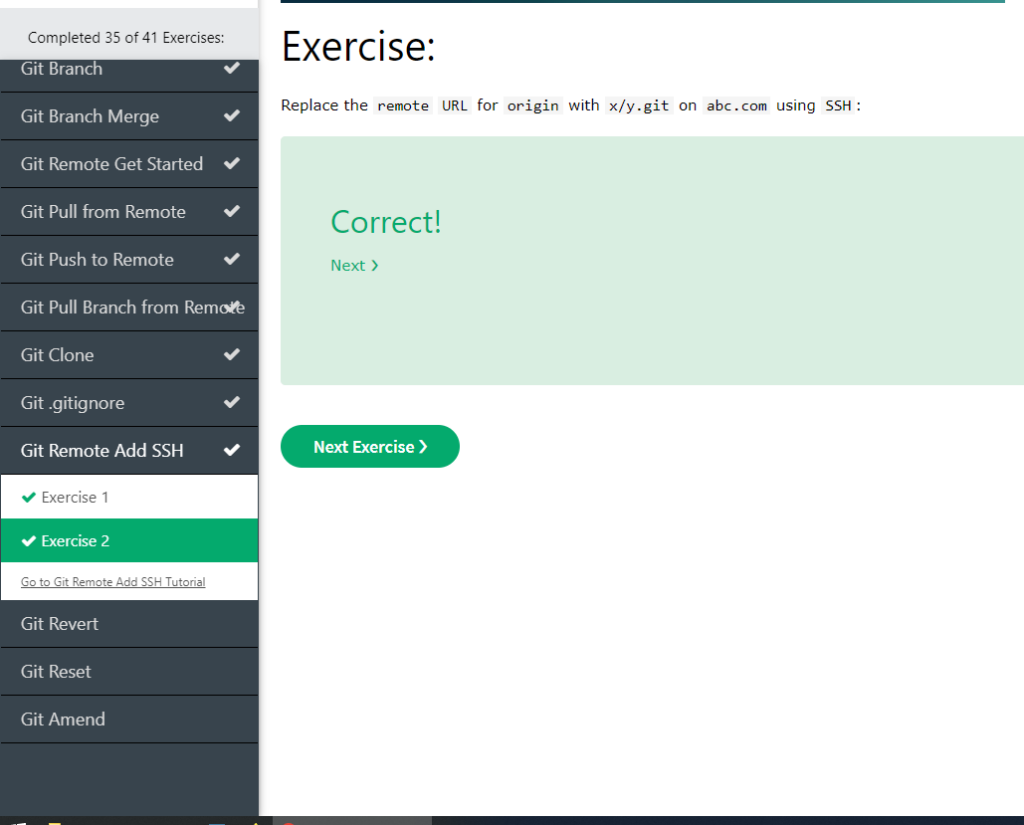
Task: Click the 'Exercise:' page heading
Action: click(x=359, y=47)
